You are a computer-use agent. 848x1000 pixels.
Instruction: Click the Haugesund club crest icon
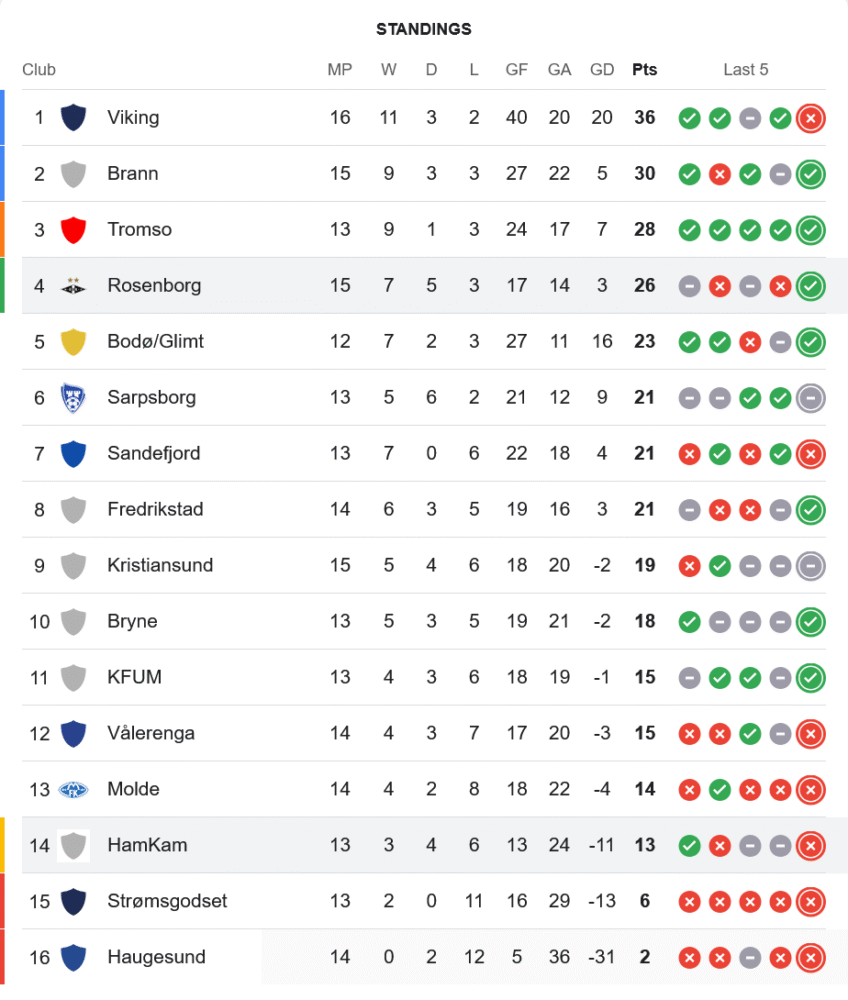tap(72, 958)
